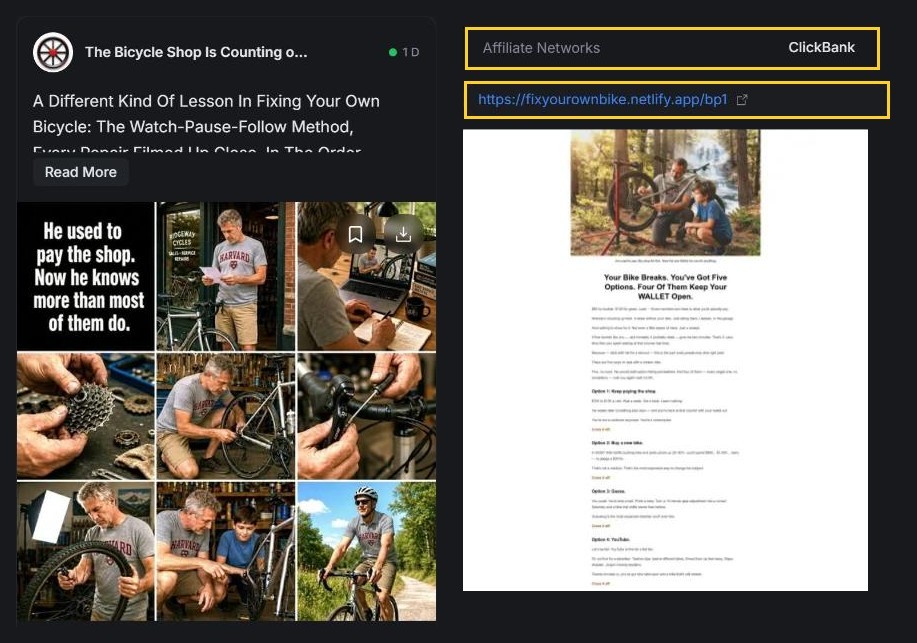
Task: Bookmark the ad creative
Action: tap(356, 234)
